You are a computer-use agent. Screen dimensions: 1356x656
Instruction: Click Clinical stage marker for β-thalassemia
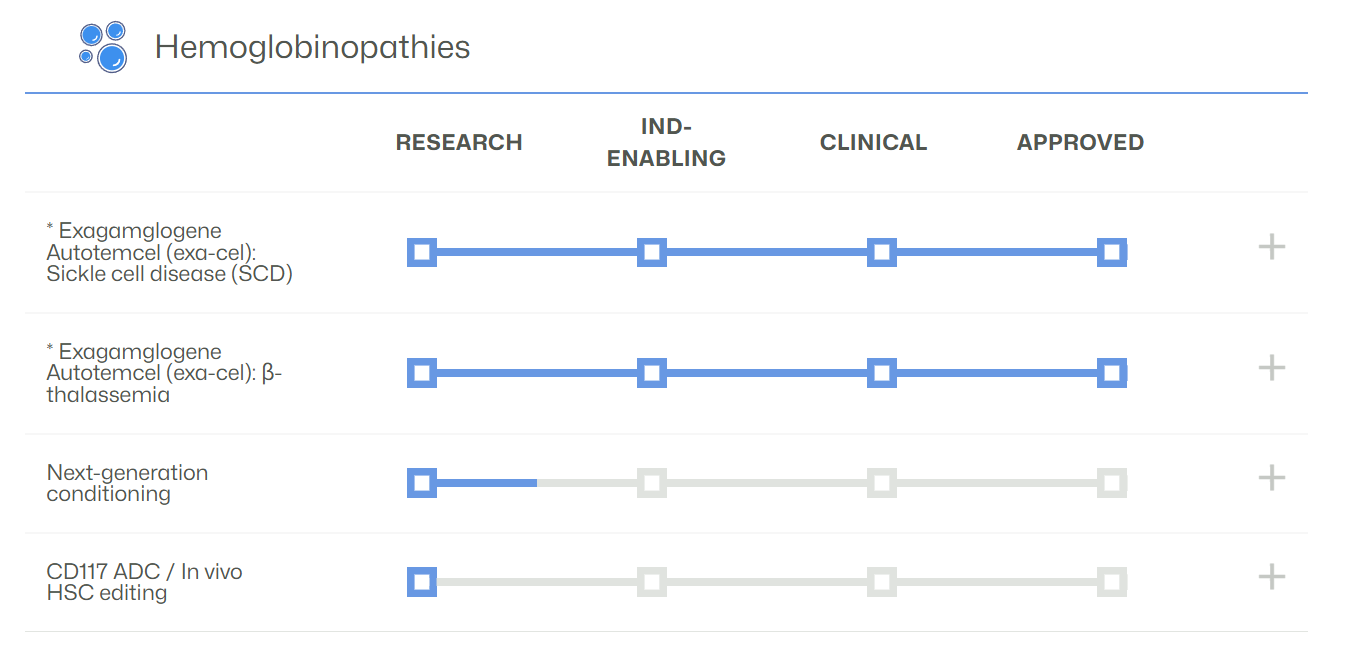point(881,373)
